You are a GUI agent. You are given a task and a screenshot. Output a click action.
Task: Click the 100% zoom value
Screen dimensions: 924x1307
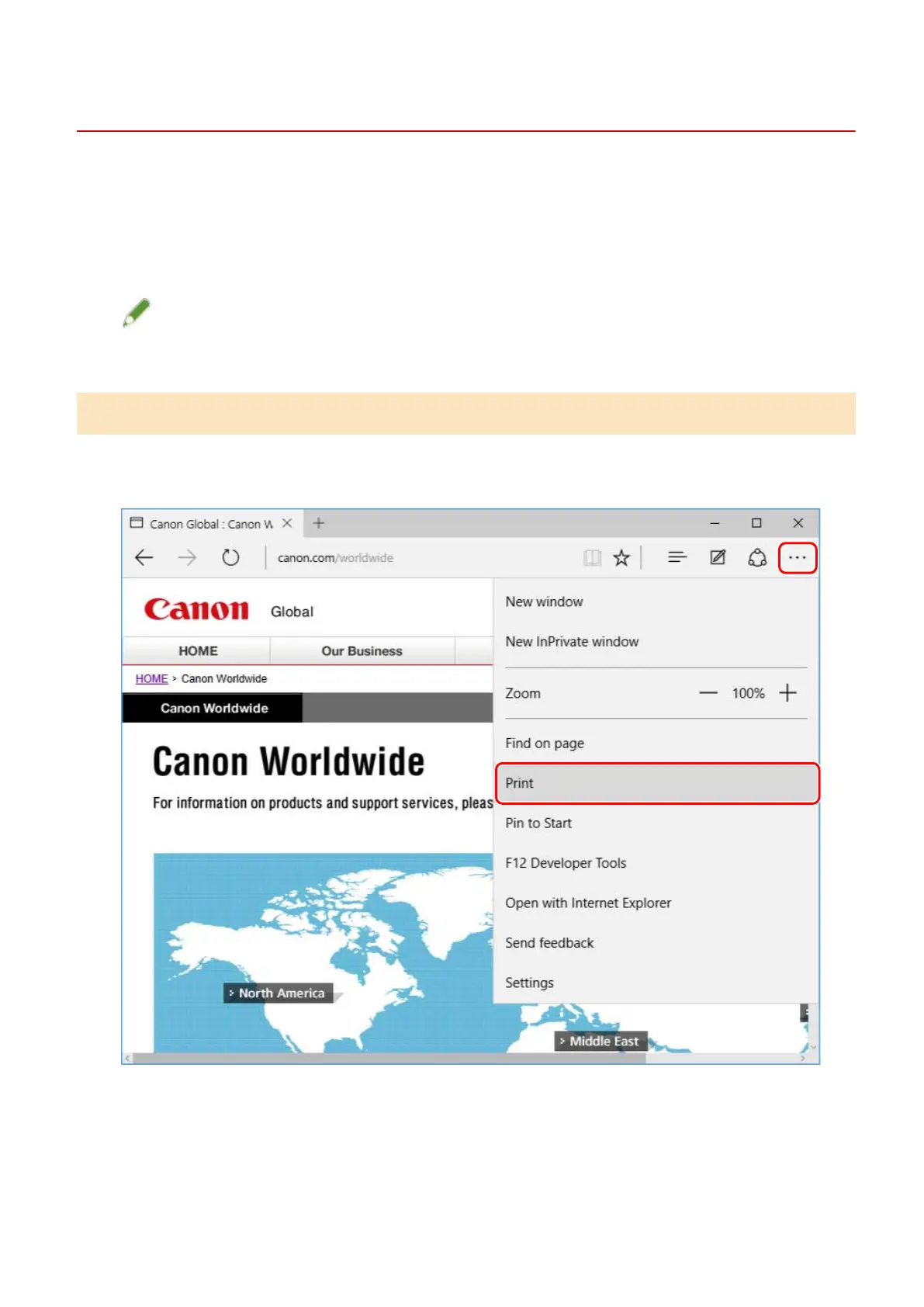coord(749,693)
